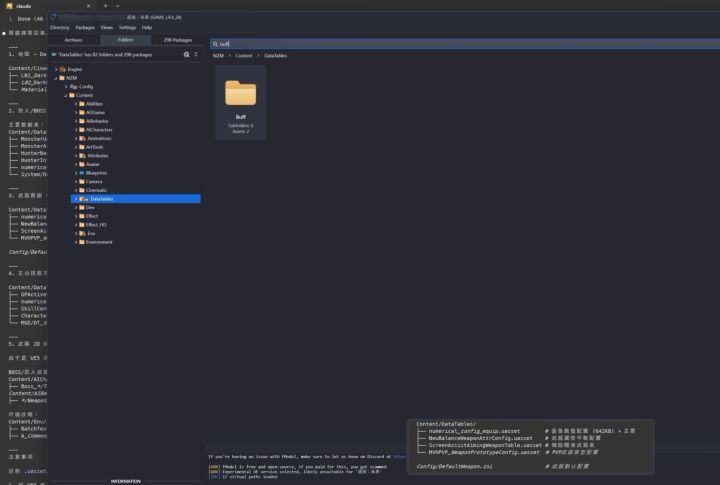Click the magnifier icon in search bar
The height and width of the screenshot is (485, 720).
point(215,44)
